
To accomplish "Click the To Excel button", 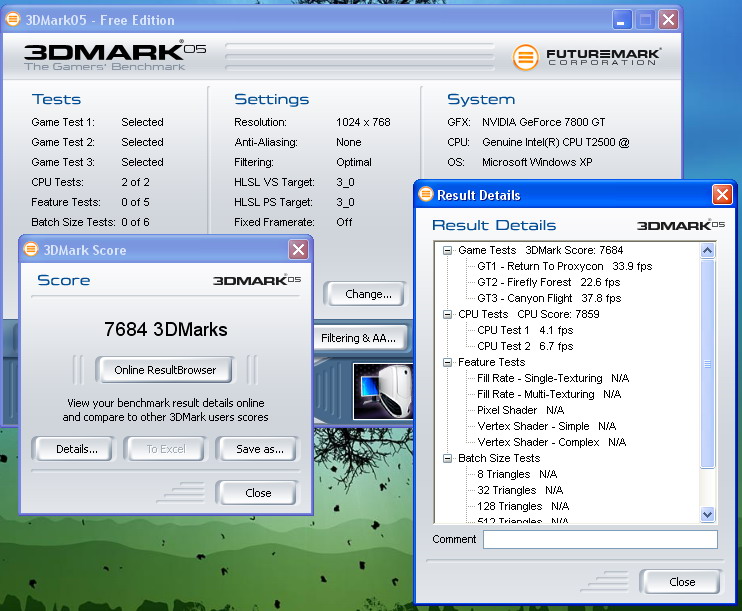I will [165, 449].
